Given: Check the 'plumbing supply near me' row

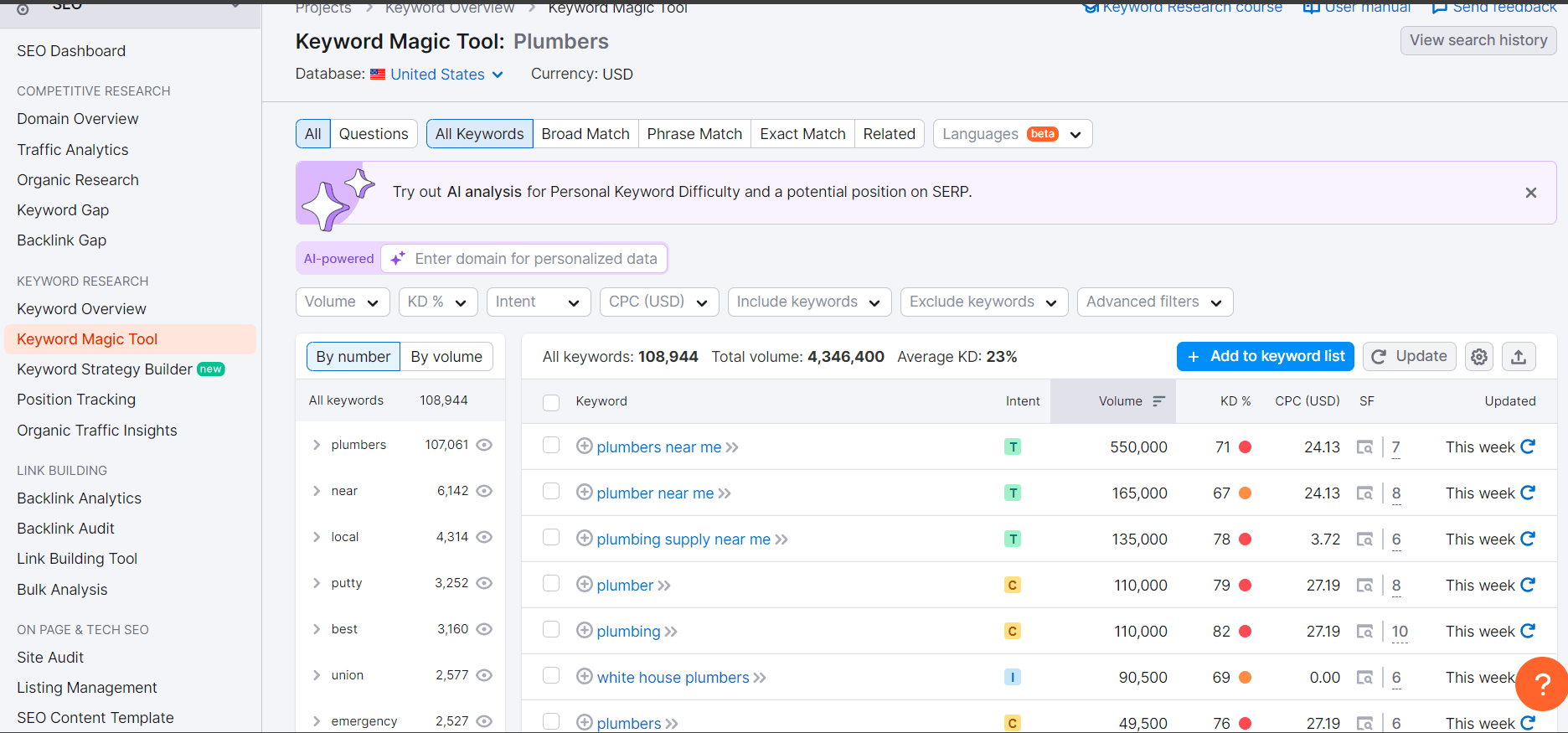Looking at the screenshot, I should point(551,537).
